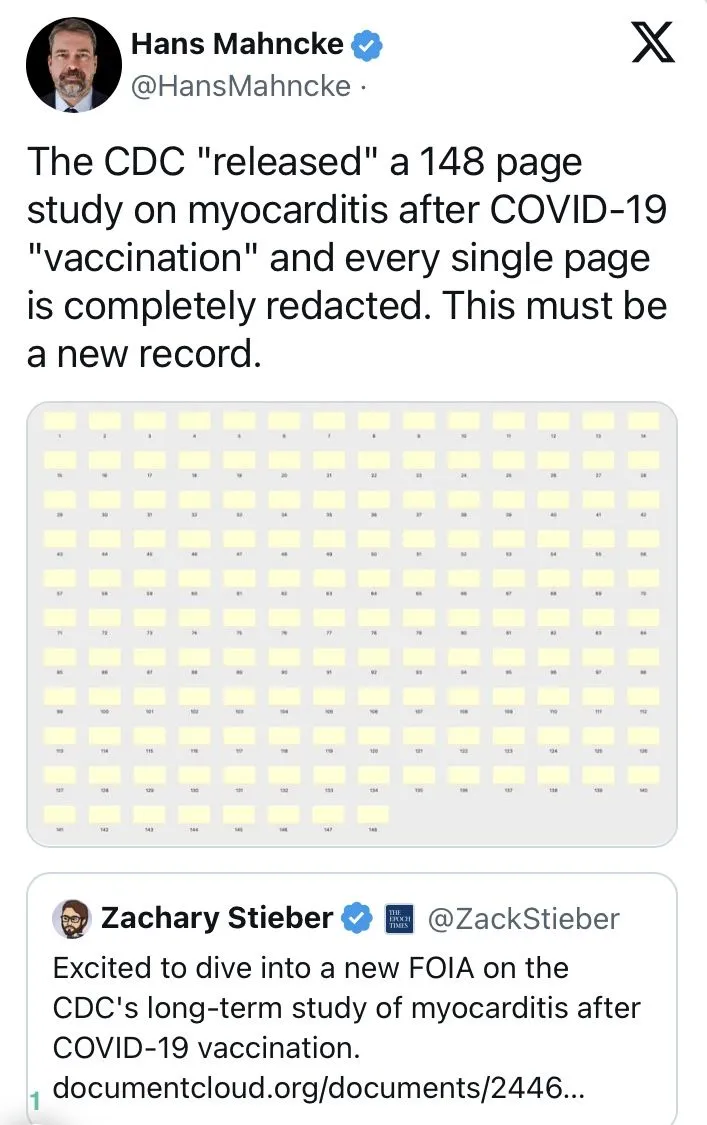The height and width of the screenshot is (1125, 707).
Task: Select redacted page 14 thumbnail
Action: (643, 422)
